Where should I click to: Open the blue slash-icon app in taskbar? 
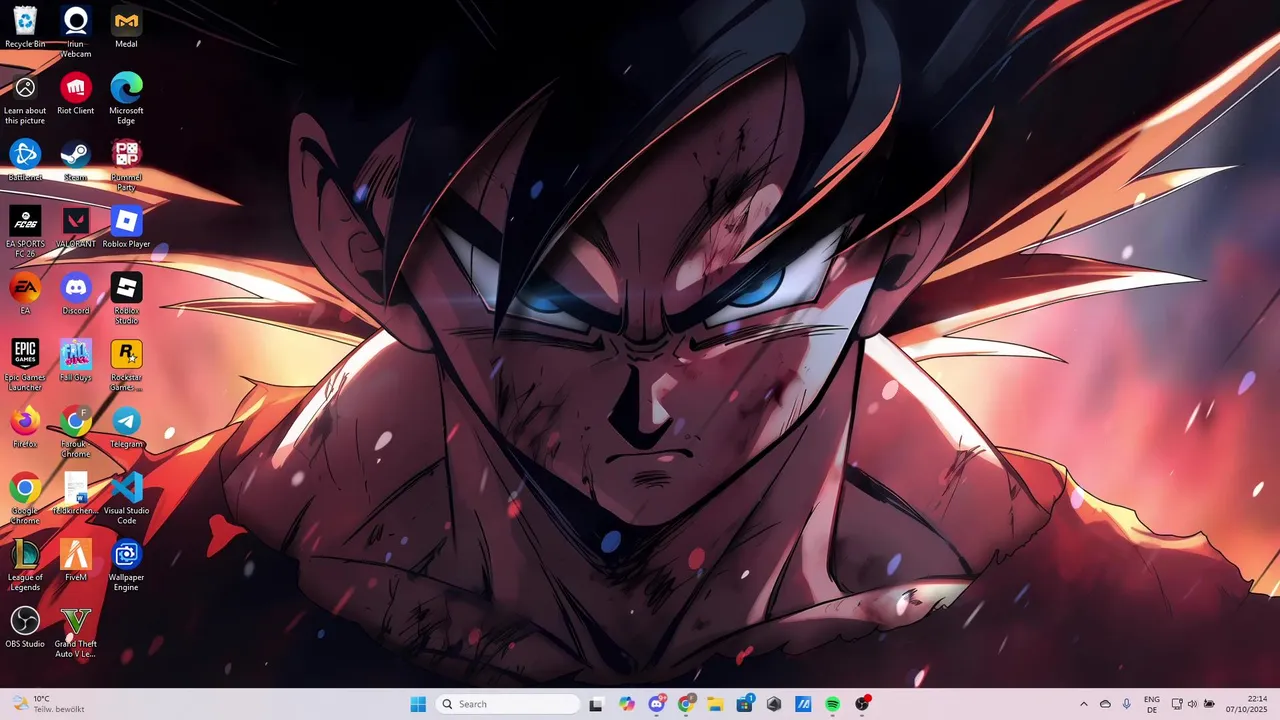pos(803,704)
